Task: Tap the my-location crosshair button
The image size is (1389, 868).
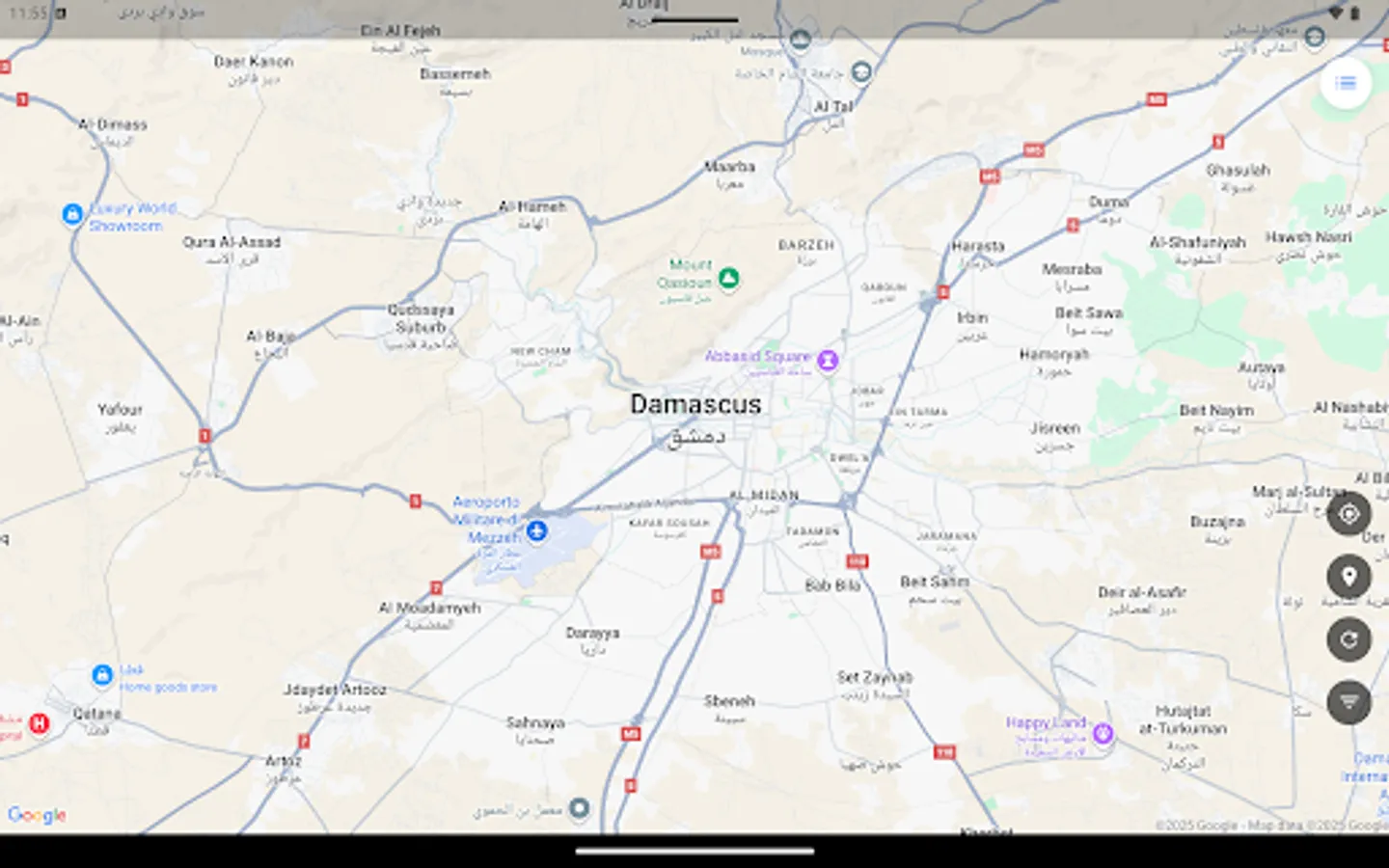Action: (1348, 513)
